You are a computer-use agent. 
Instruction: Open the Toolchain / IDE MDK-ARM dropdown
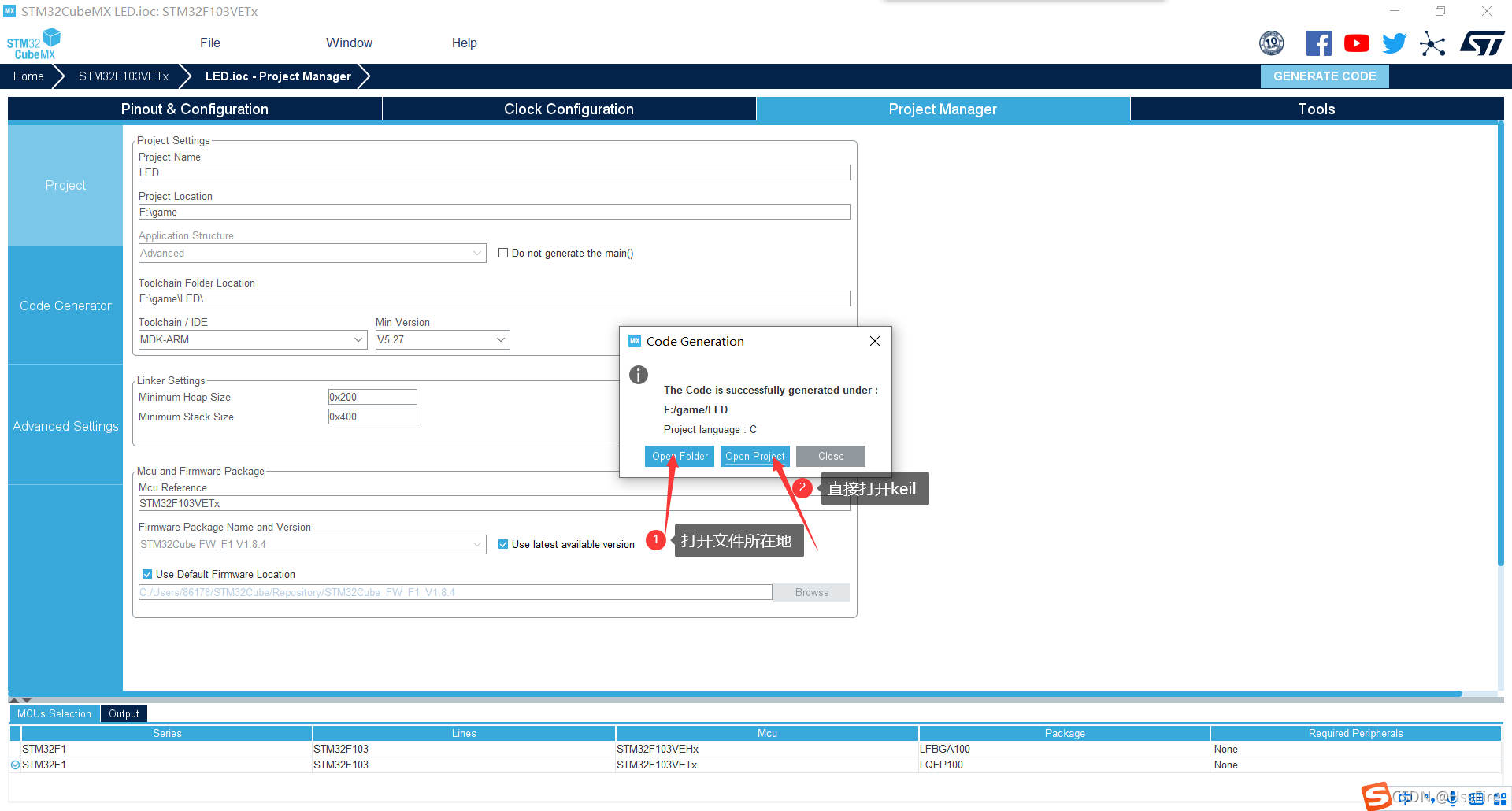(x=253, y=339)
